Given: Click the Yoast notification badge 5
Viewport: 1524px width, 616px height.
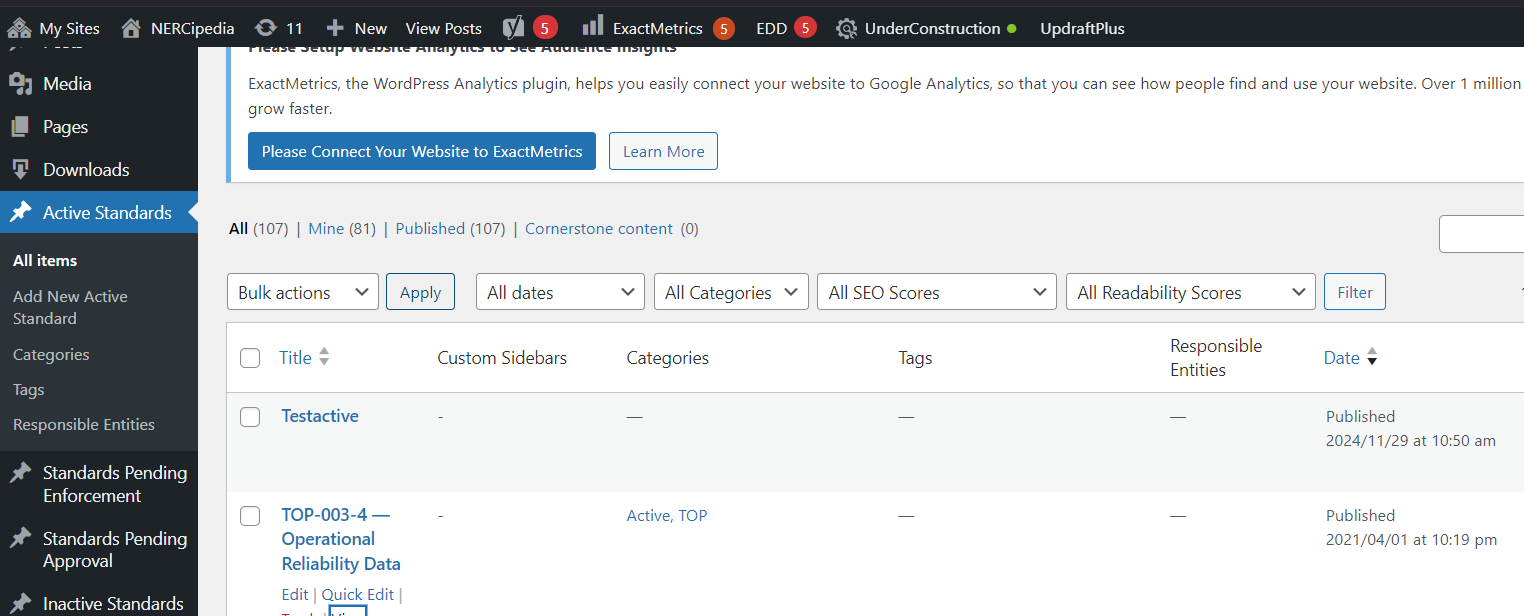Looking at the screenshot, I should pos(545,28).
